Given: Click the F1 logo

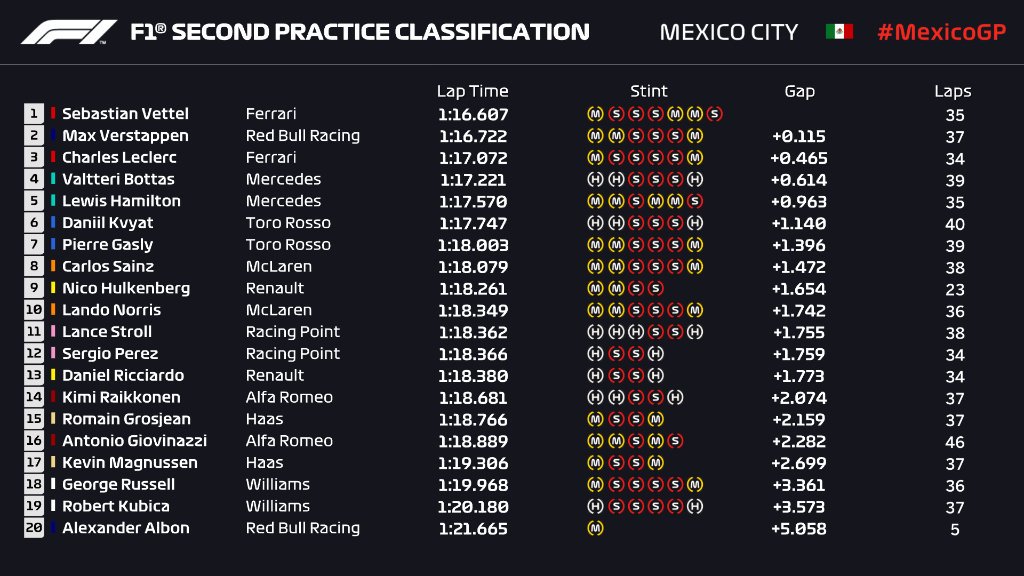Looking at the screenshot, I should [70, 32].
